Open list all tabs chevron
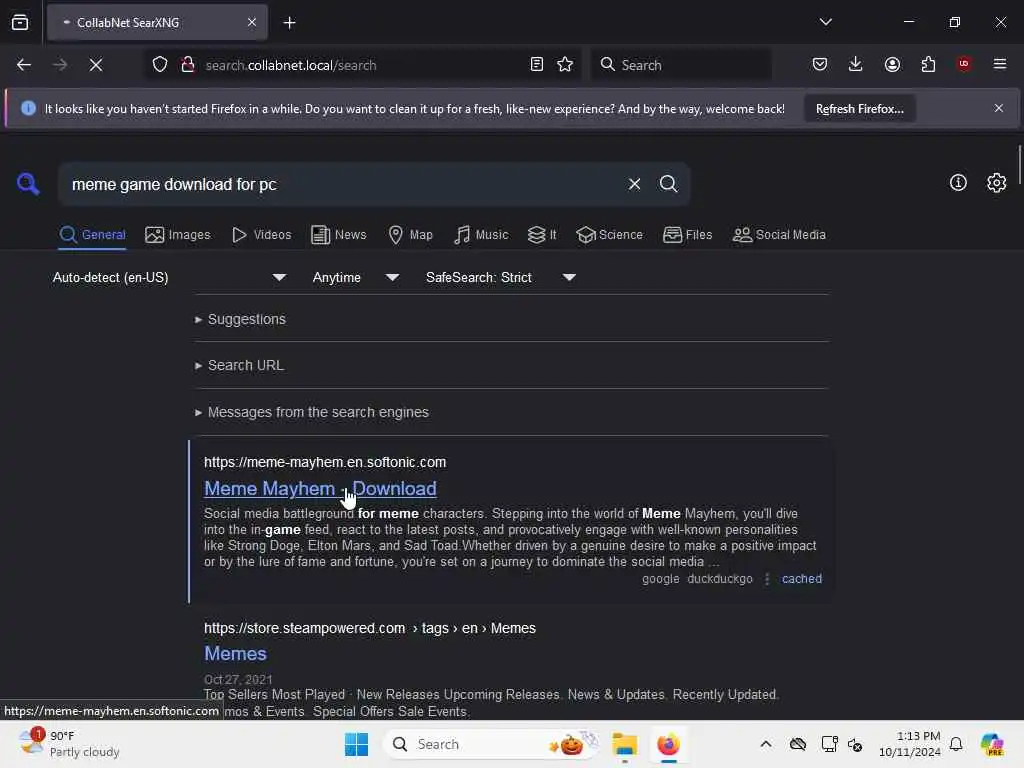The height and width of the screenshot is (768, 1024). [825, 22]
